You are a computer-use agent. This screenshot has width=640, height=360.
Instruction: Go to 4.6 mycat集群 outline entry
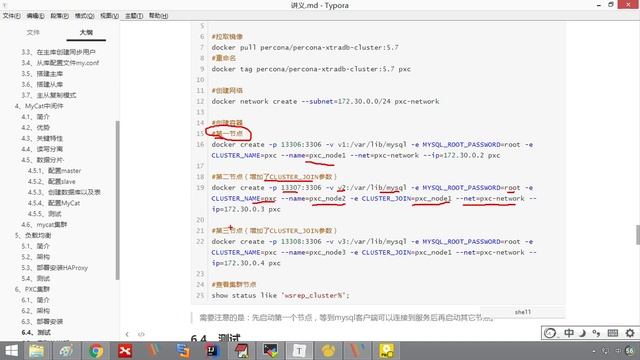pyautogui.click(x=44, y=224)
